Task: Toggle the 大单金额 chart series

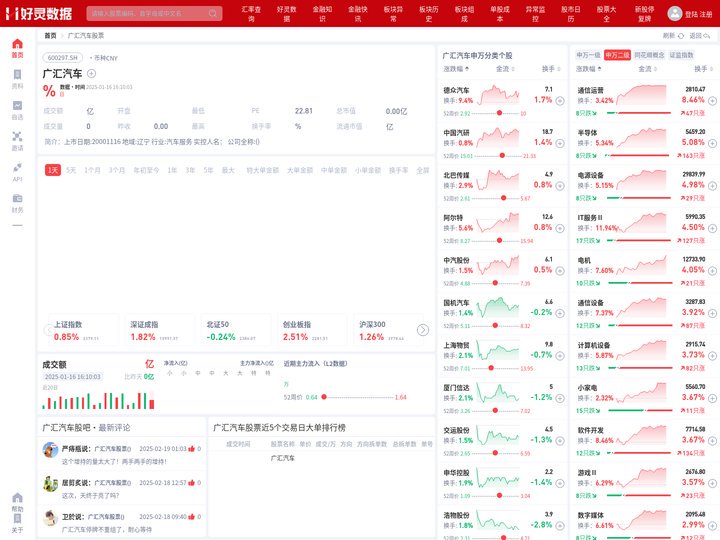Action: tap(300, 170)
